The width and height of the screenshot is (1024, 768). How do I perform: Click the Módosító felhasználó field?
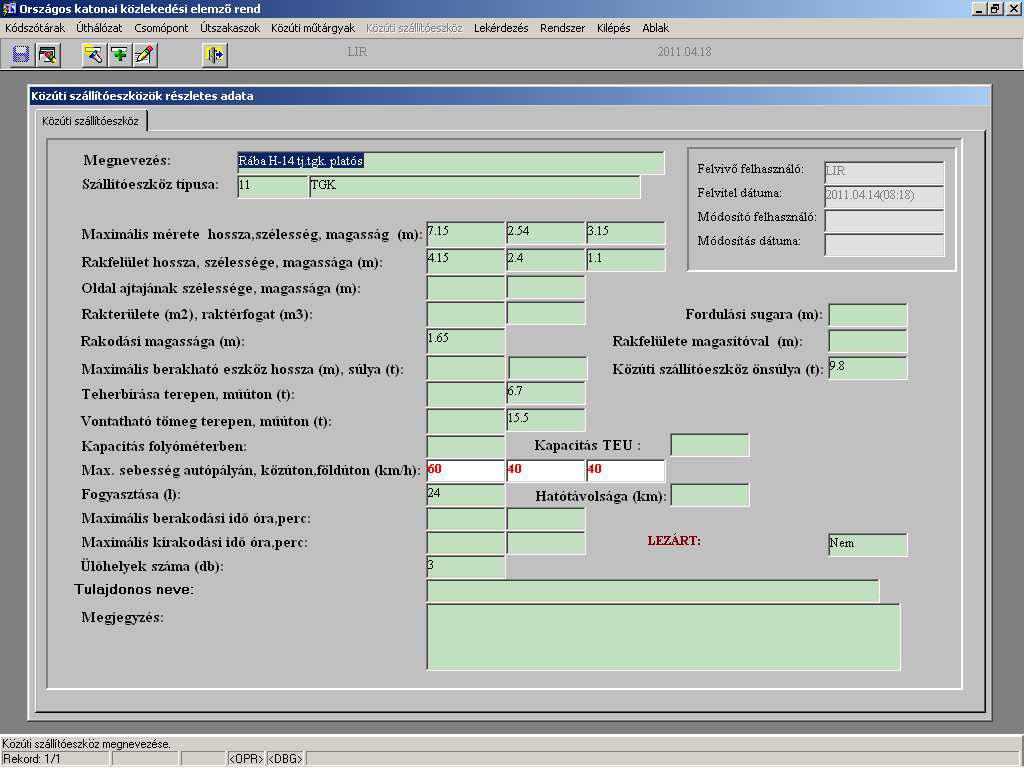[884, 221]
